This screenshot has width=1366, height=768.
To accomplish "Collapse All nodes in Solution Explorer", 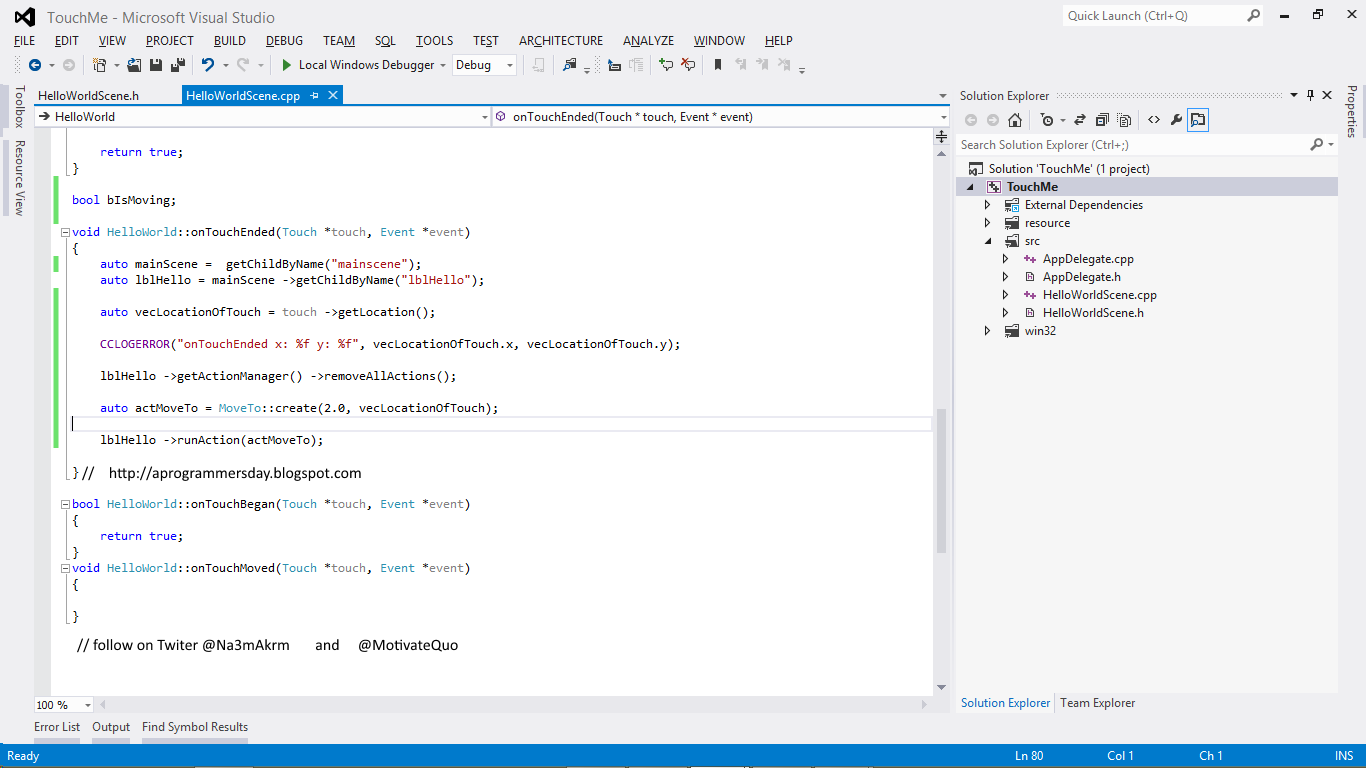I will coord(1102,120).
